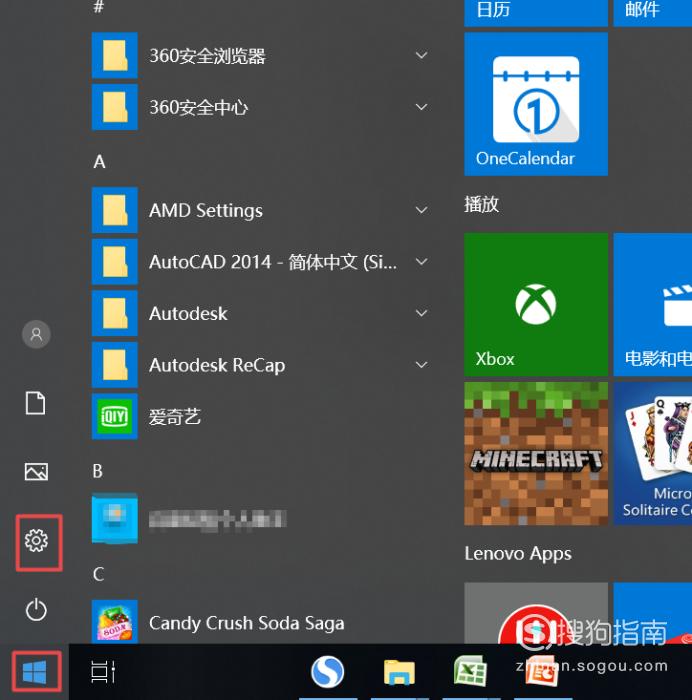Screen dimensions: 692x700
Task: Open the Documents icon in Start sidebar
Action: click(36, 403)
